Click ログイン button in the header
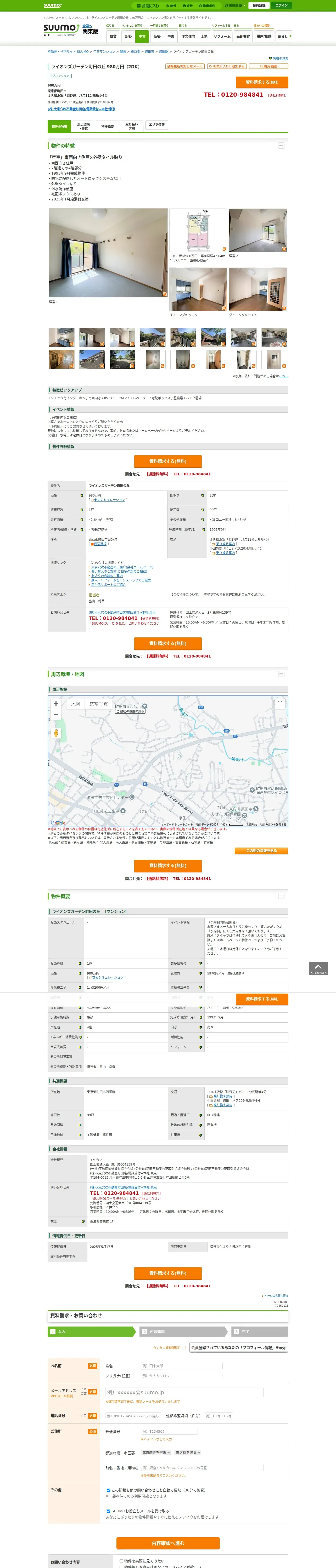 [281, 5]
